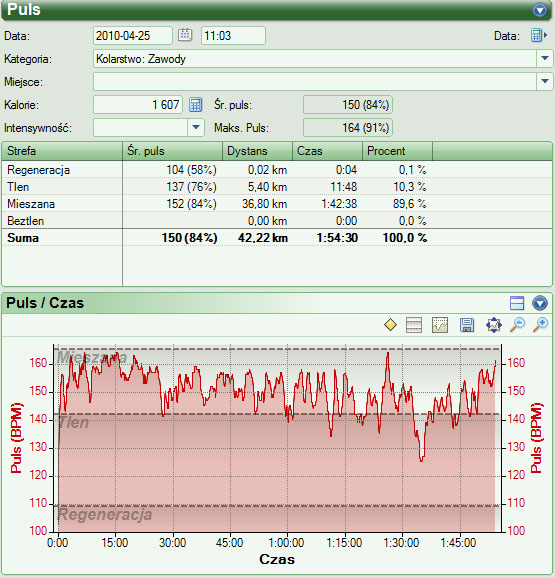The width and height of the screenshot is (555, 578).
Task: Click the Kalorie input field
Action: (138, 105)
